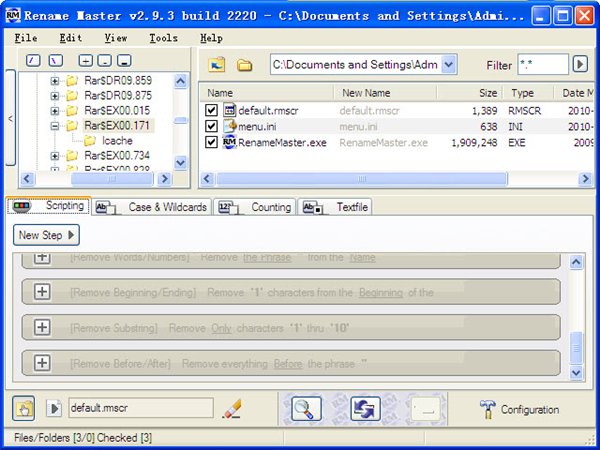Click the default.rmscr file icon

coord(229,110)
